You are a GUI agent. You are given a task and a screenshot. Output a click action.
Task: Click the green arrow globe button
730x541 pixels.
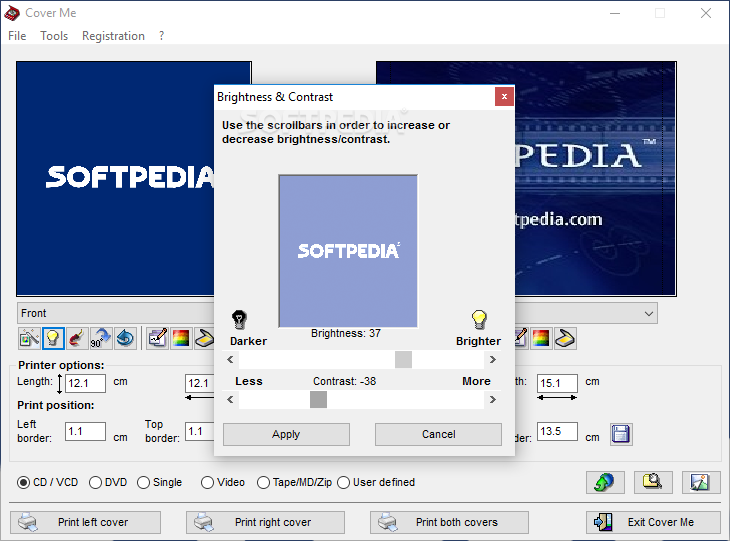(x=605, y=482)
